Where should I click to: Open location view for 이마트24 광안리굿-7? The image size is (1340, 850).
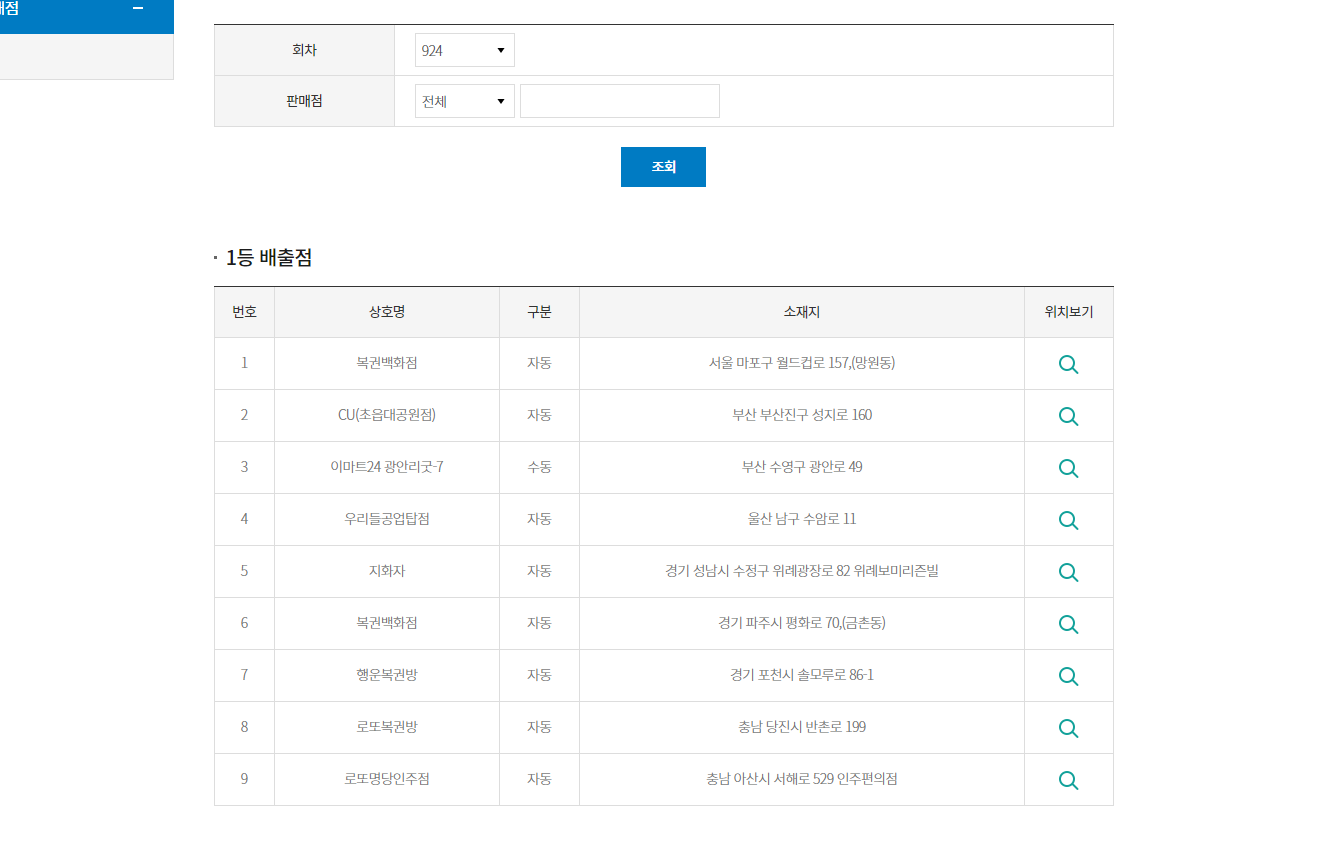[x=1068, y=468]
